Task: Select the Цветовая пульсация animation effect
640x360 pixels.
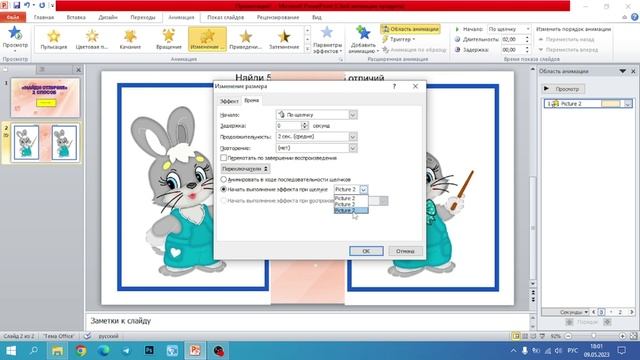Action: click(x=92, y=40)
